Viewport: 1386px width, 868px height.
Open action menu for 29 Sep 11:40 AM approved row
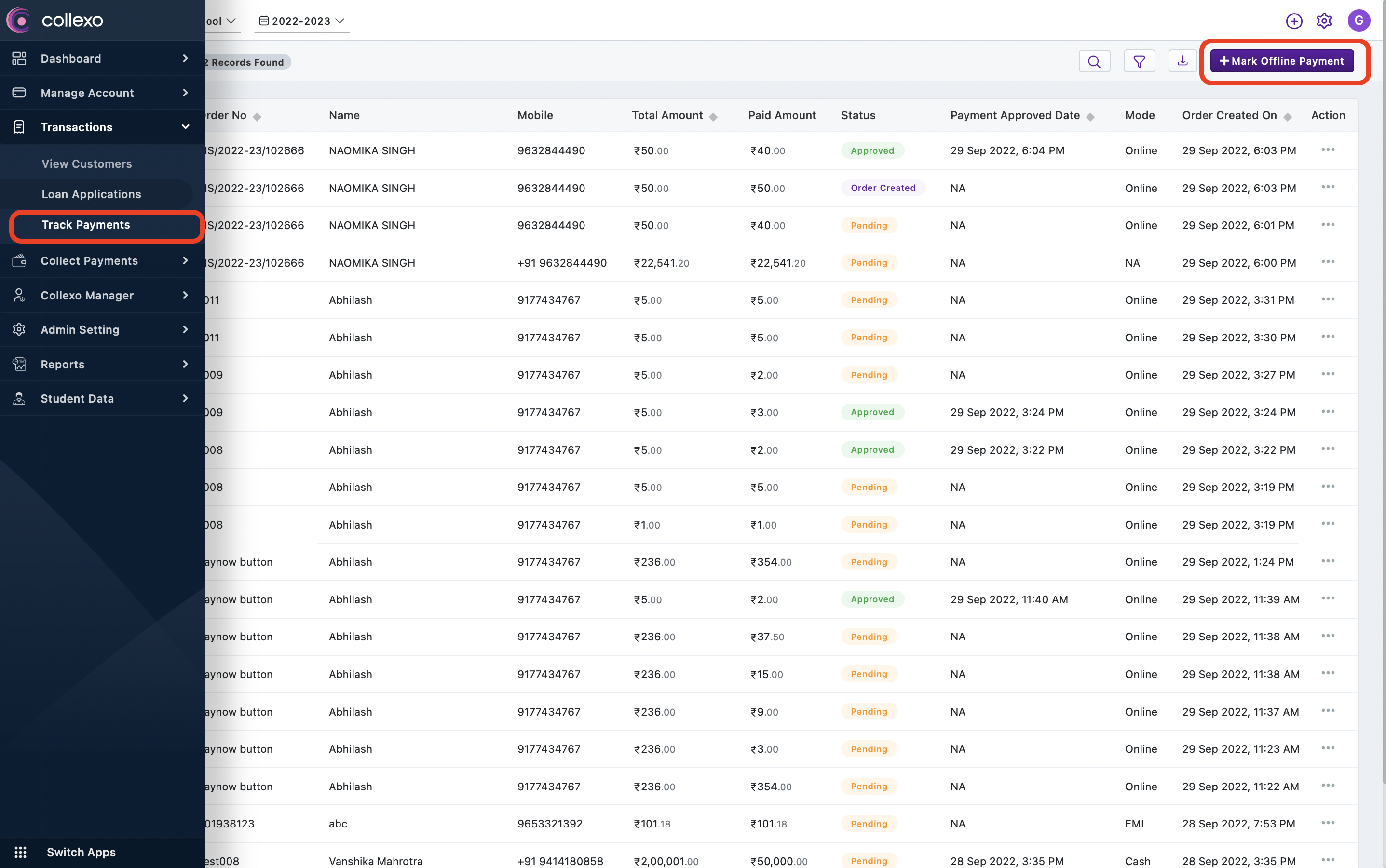point(1328,599)
